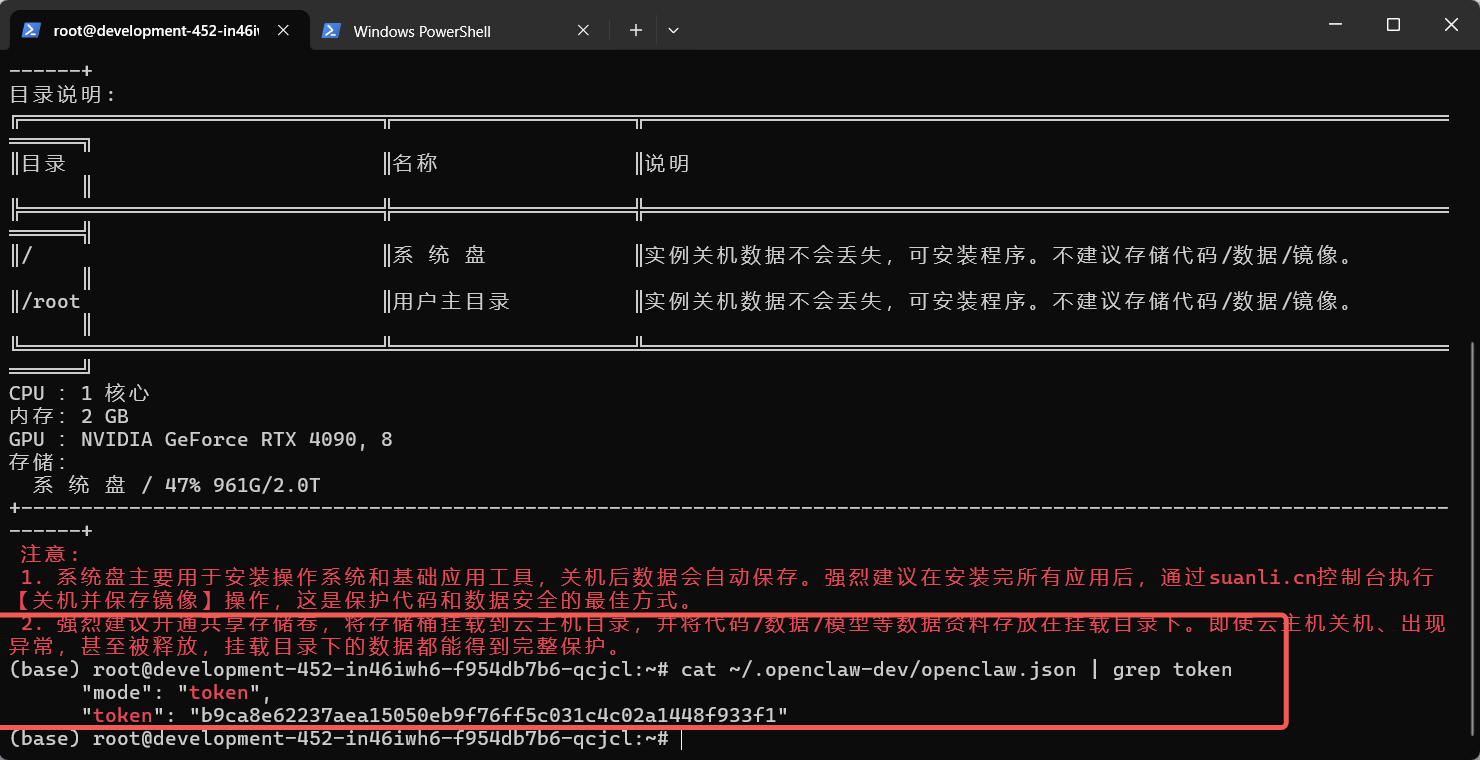Click at the blinking cursor on last prompt
This screenshot has height=760, width=1480.
click(x=679, y=739)
